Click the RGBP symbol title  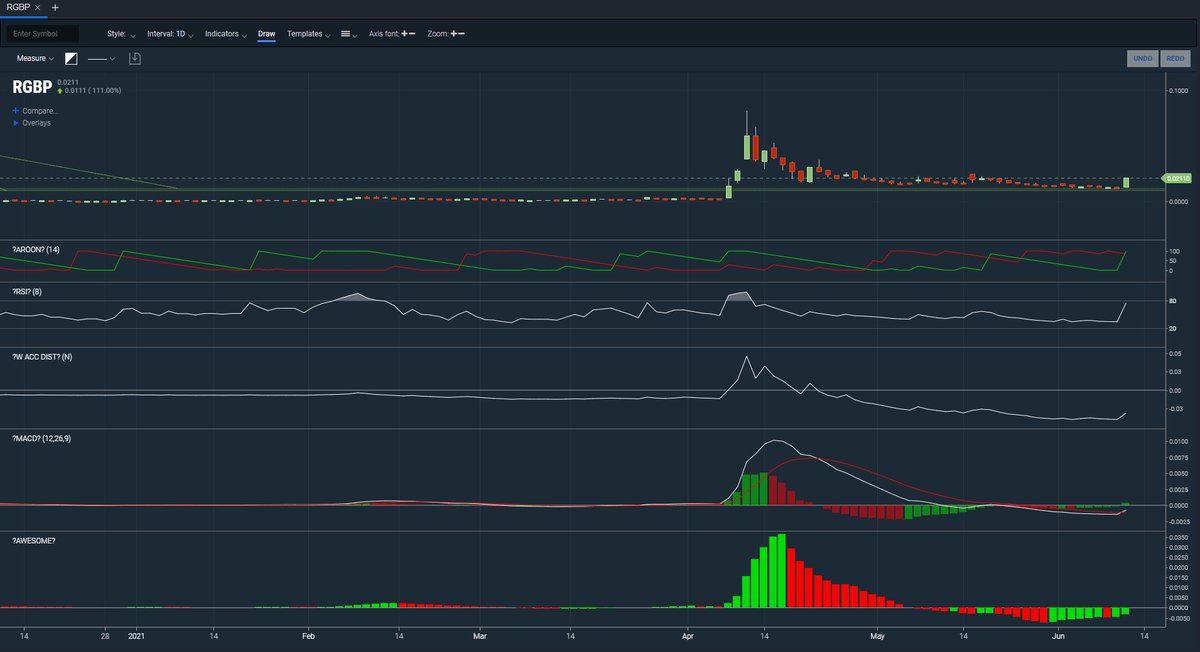pos(32,87)
